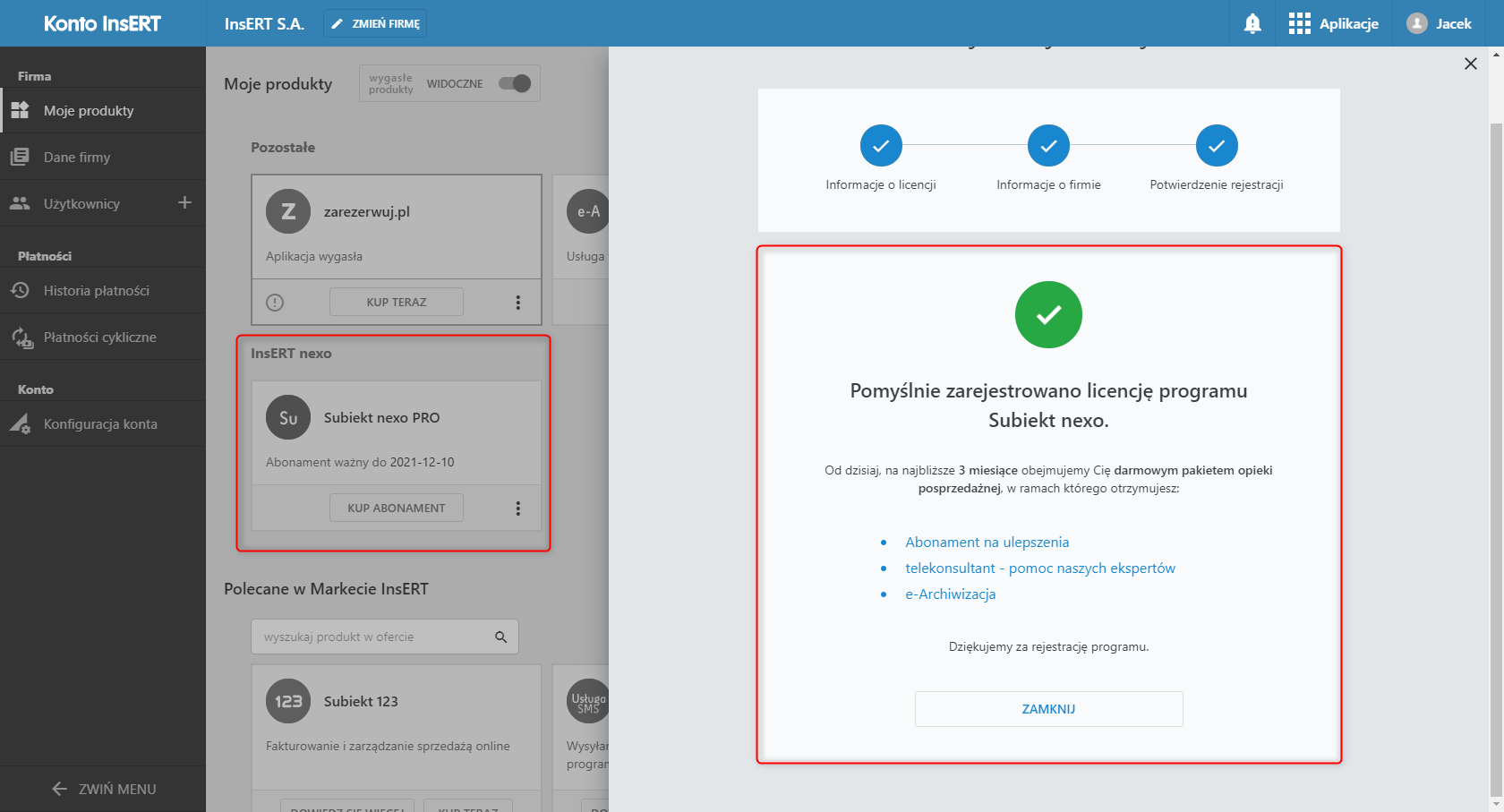Click the Subiekt nexo PRO title
This screenshot has height=812, width=1504.
tap(381, 418)
